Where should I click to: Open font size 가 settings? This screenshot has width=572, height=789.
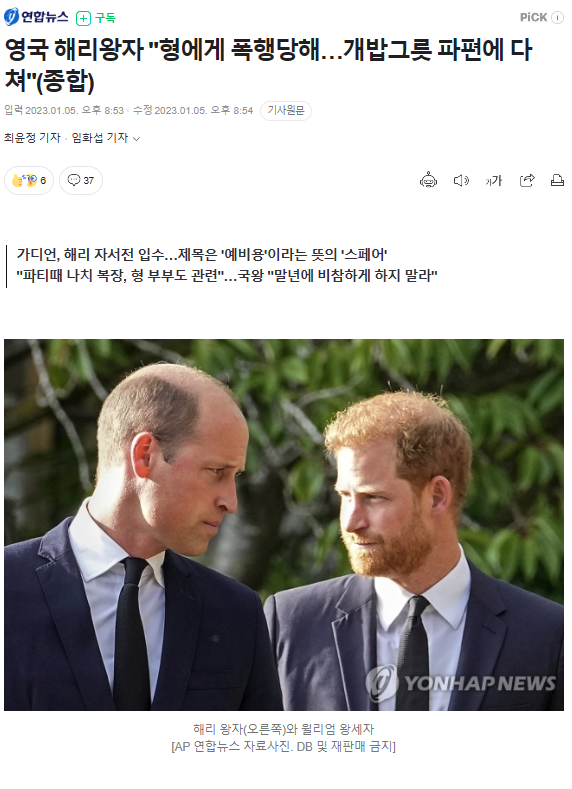(494, 180)
